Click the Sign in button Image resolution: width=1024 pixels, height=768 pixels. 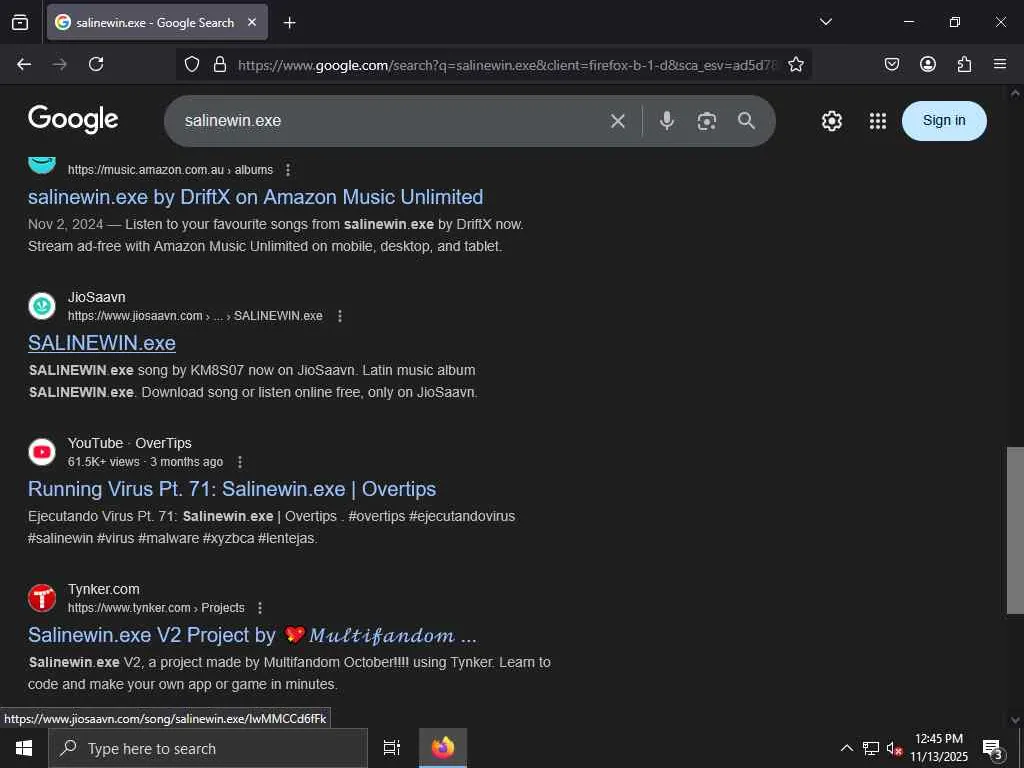944,121
